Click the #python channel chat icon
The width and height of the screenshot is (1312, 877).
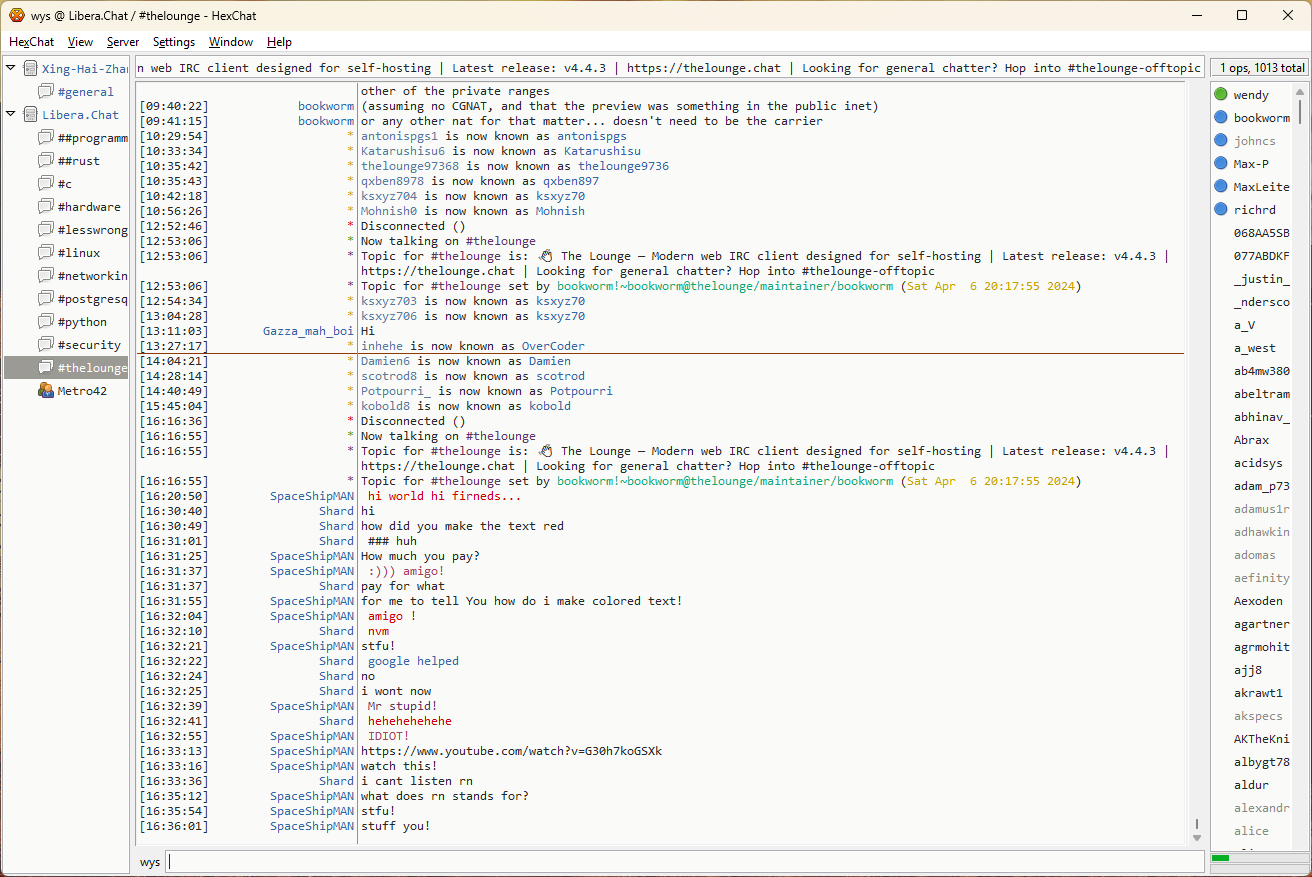pos(45,322)
